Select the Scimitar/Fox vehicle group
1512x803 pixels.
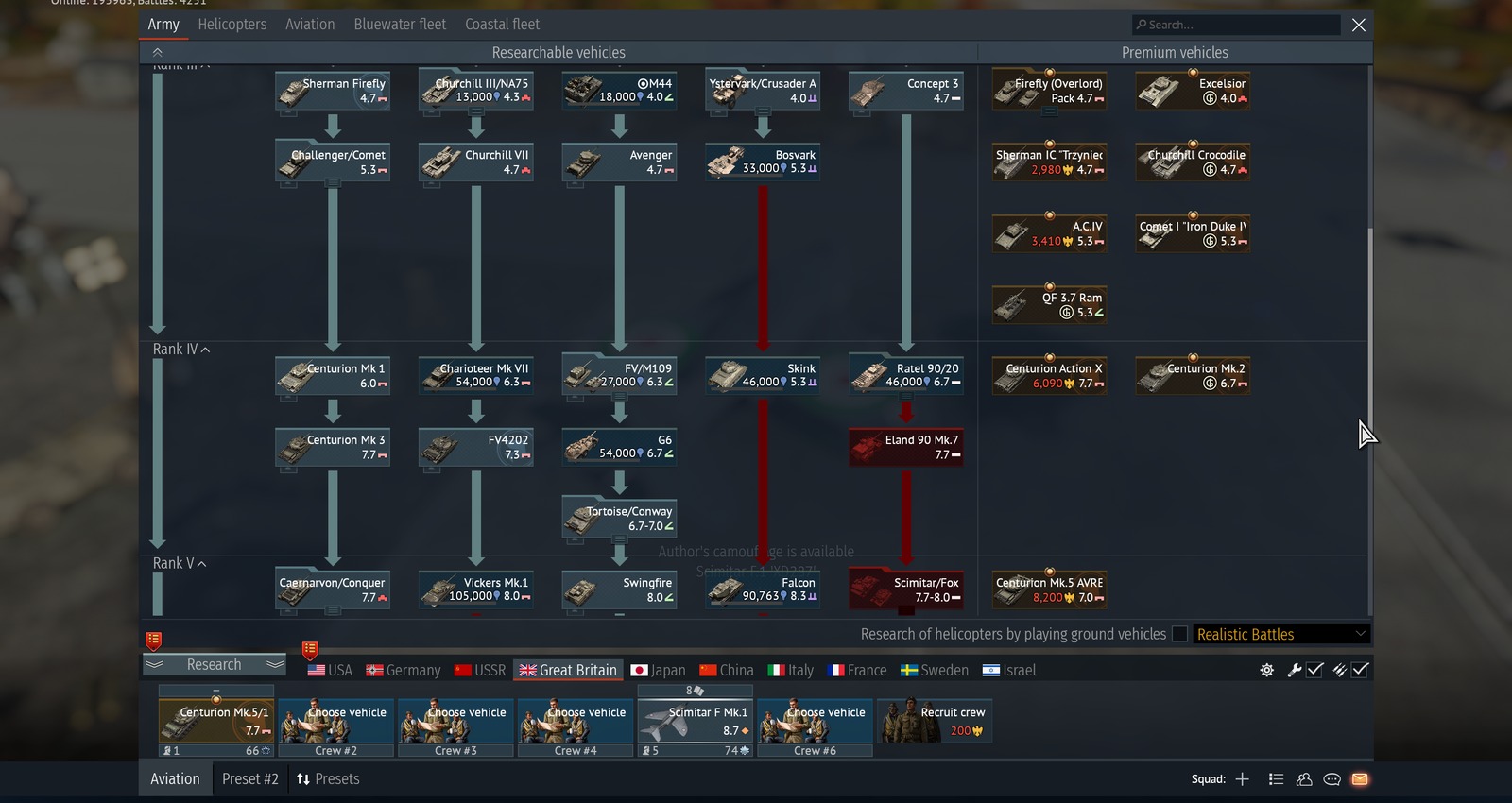pos(906,589)
